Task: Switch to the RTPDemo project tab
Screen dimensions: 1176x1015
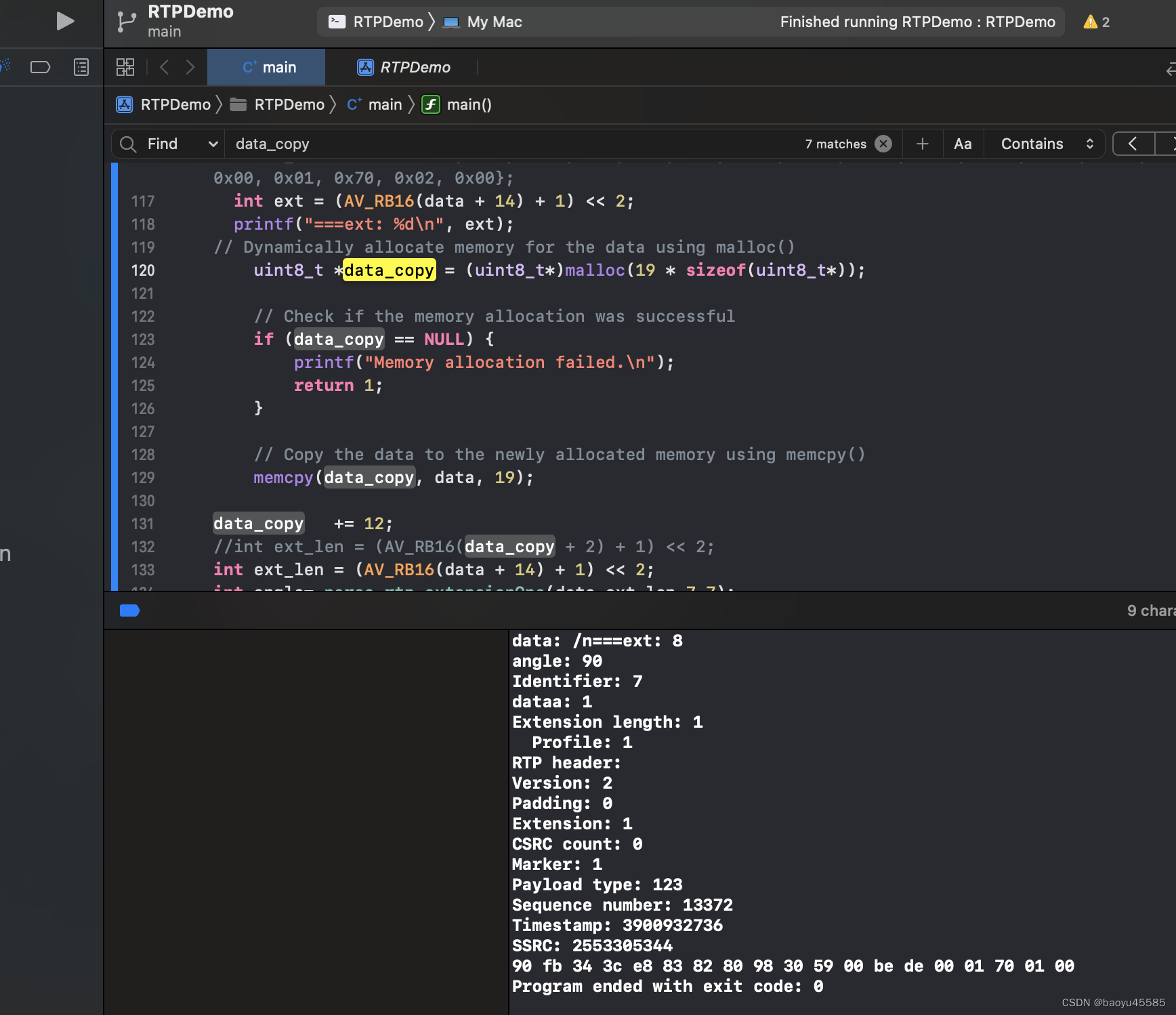Action: (404, 67)
